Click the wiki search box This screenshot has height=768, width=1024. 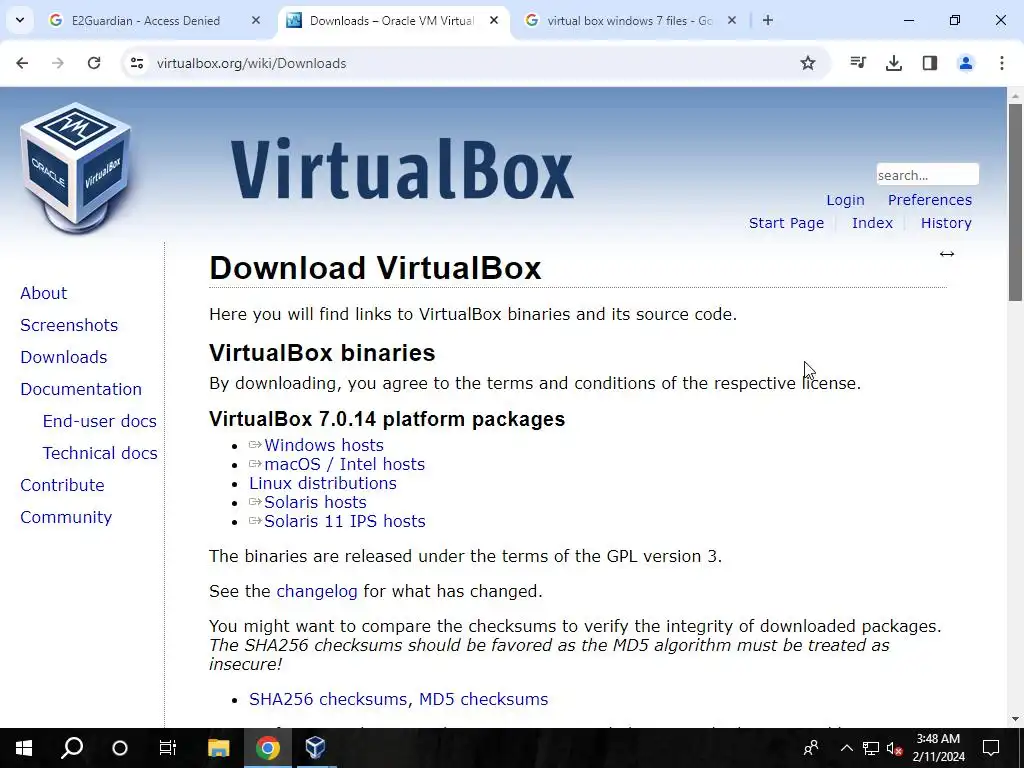pyautogui.click(x=927, y=175)
